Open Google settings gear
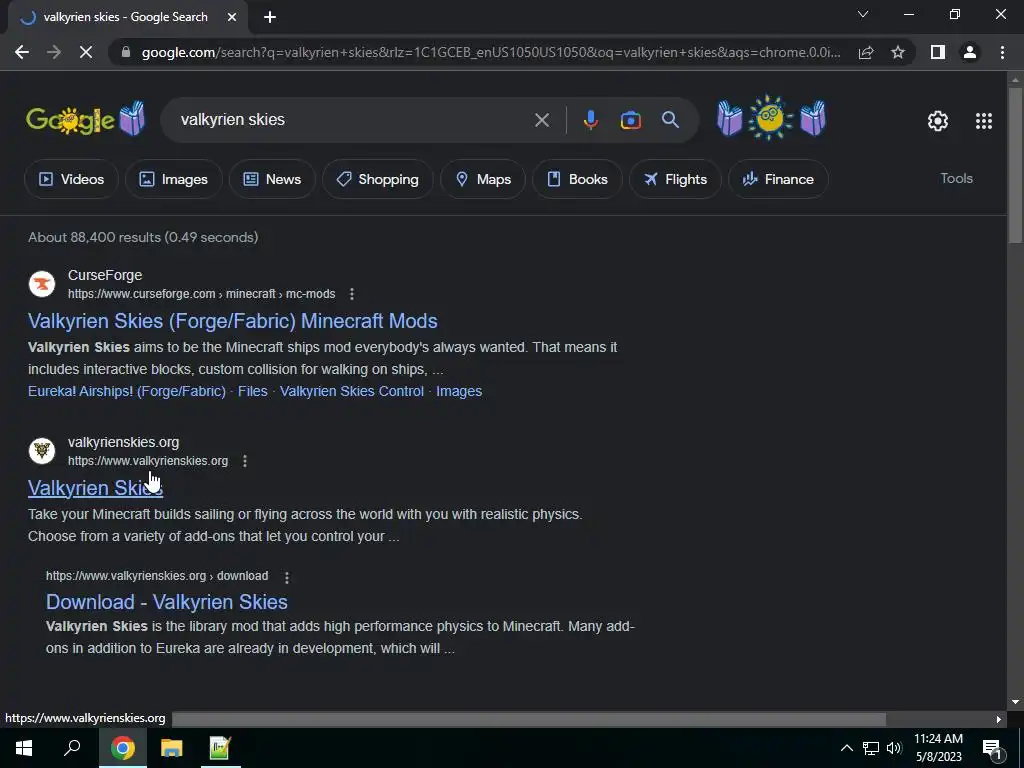Image resolution: width=1024 pixels, height=768 pixels. click(x=938, y=121)
